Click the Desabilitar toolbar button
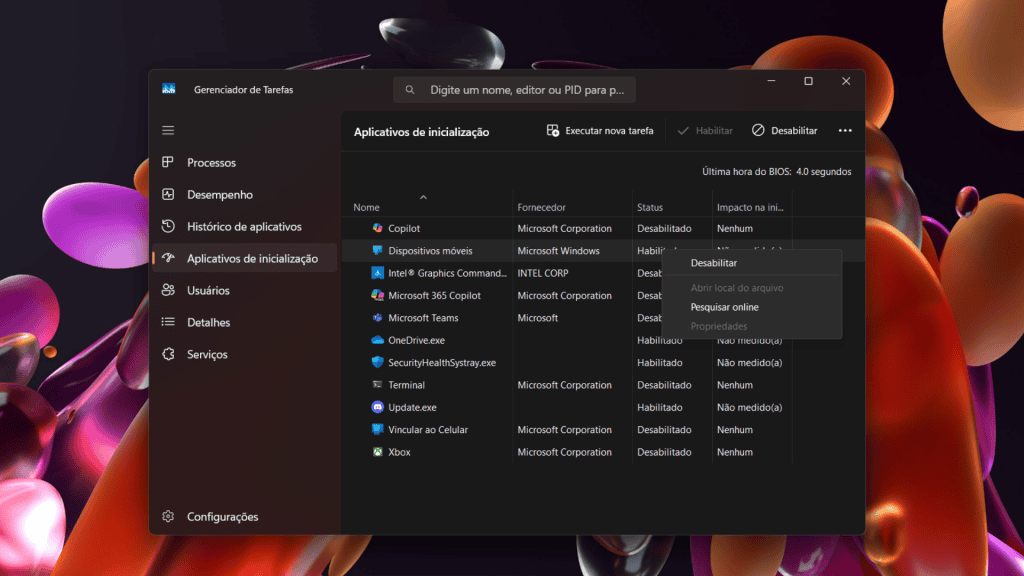This screenshot has width=1024, height=576. [785, 131]
